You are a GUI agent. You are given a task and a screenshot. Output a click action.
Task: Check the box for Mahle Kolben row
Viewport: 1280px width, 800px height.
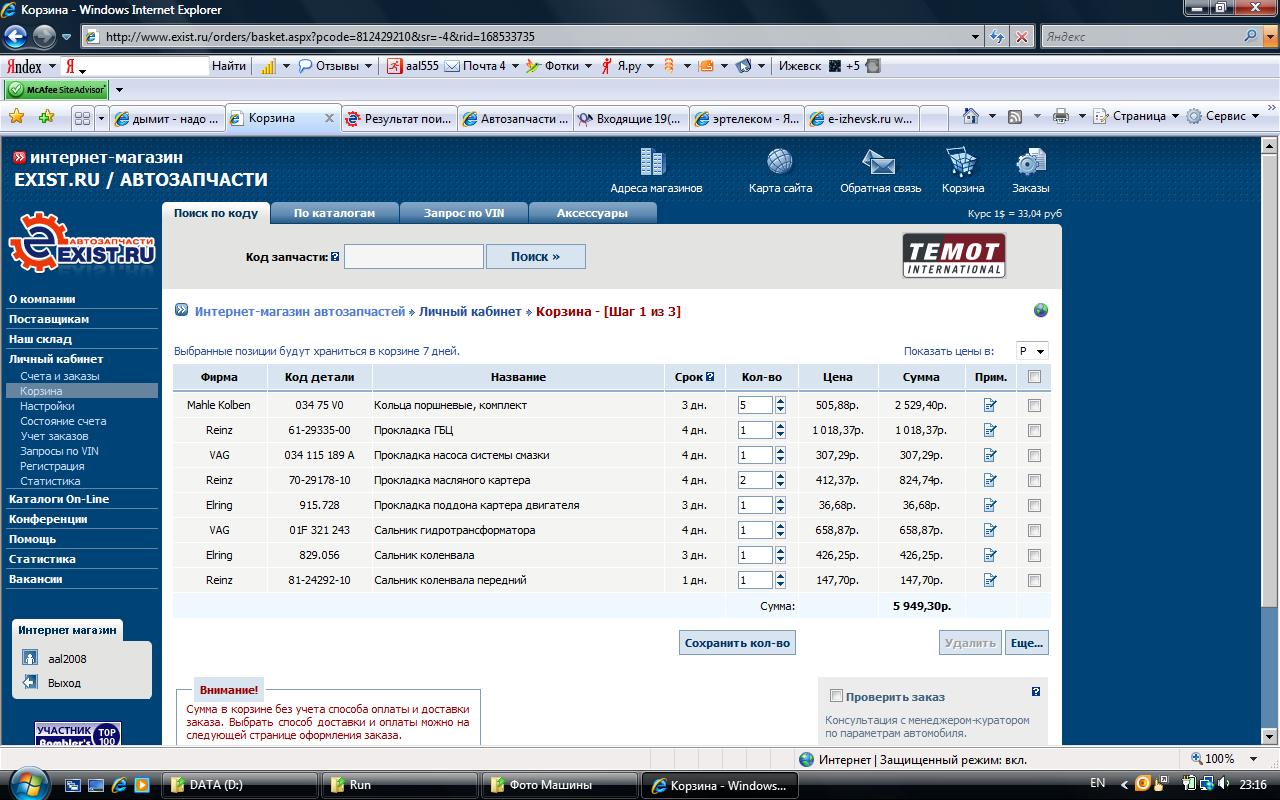point(1034,405)
